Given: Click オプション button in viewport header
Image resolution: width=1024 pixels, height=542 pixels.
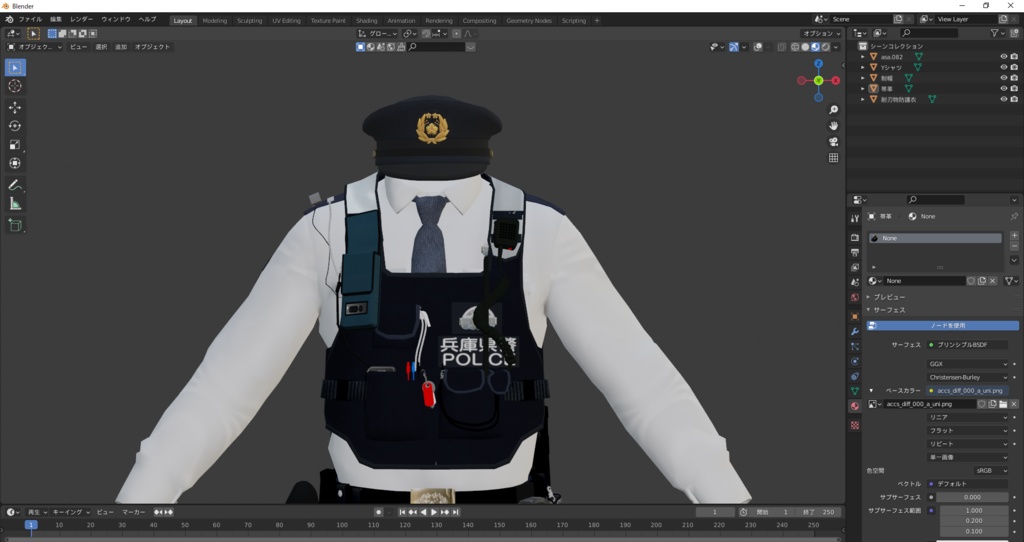Looking at the screenshot, I should pyautogui.click(x=821, y=33).
